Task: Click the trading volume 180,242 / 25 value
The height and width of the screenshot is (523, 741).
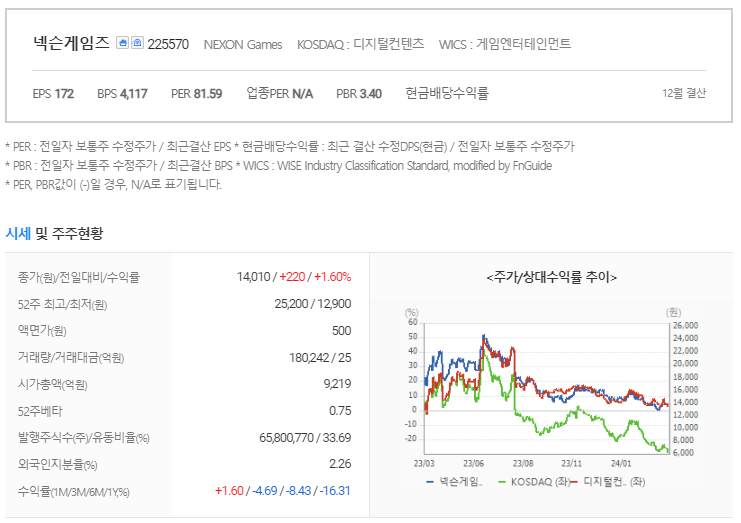Action: (320, 358)
